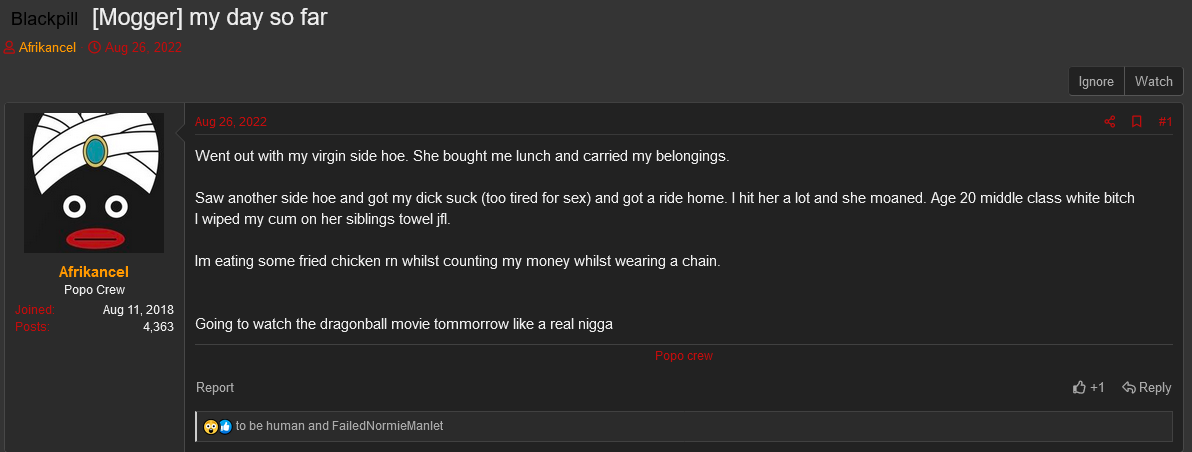Click the red Popo crew signature

684,356
